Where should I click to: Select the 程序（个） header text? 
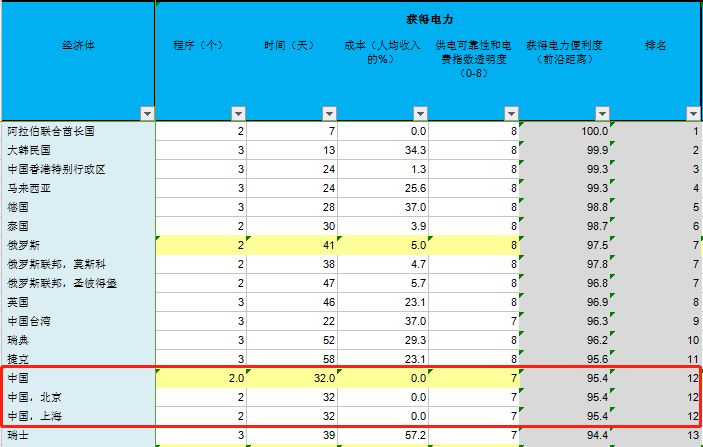click(x=198, y=45)
